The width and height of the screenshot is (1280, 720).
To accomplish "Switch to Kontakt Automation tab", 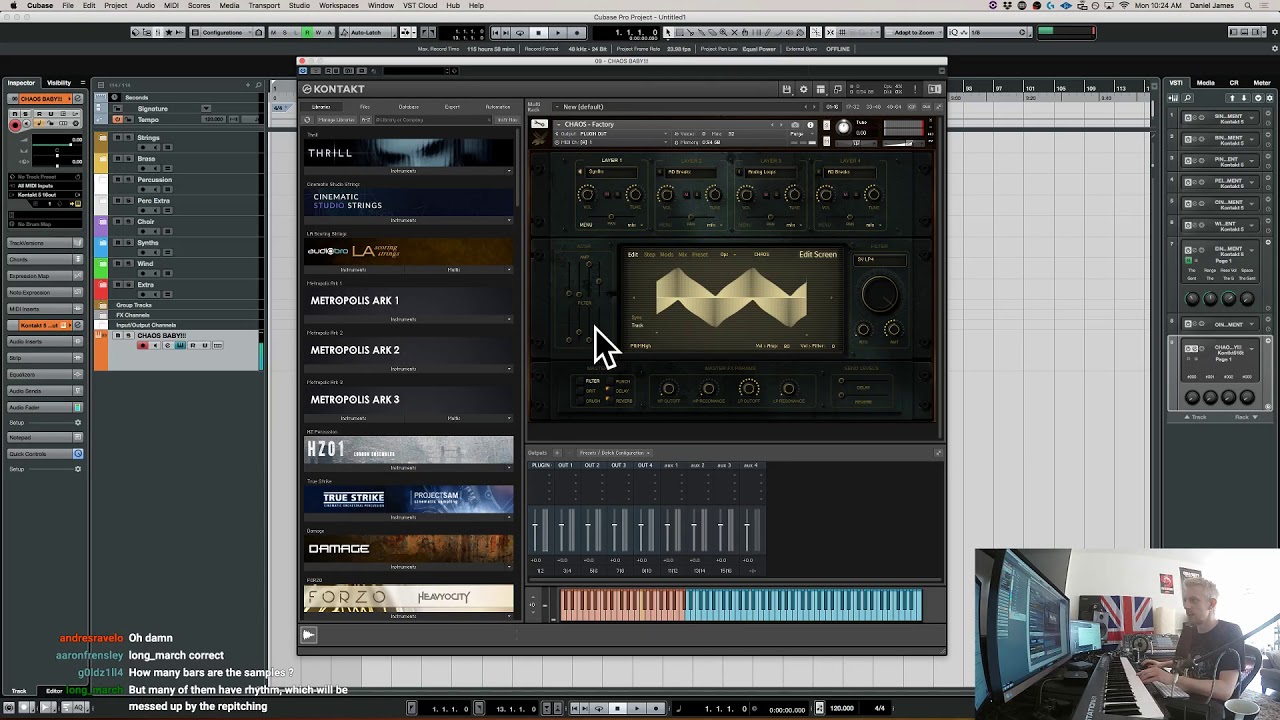I will pos(497,107).
